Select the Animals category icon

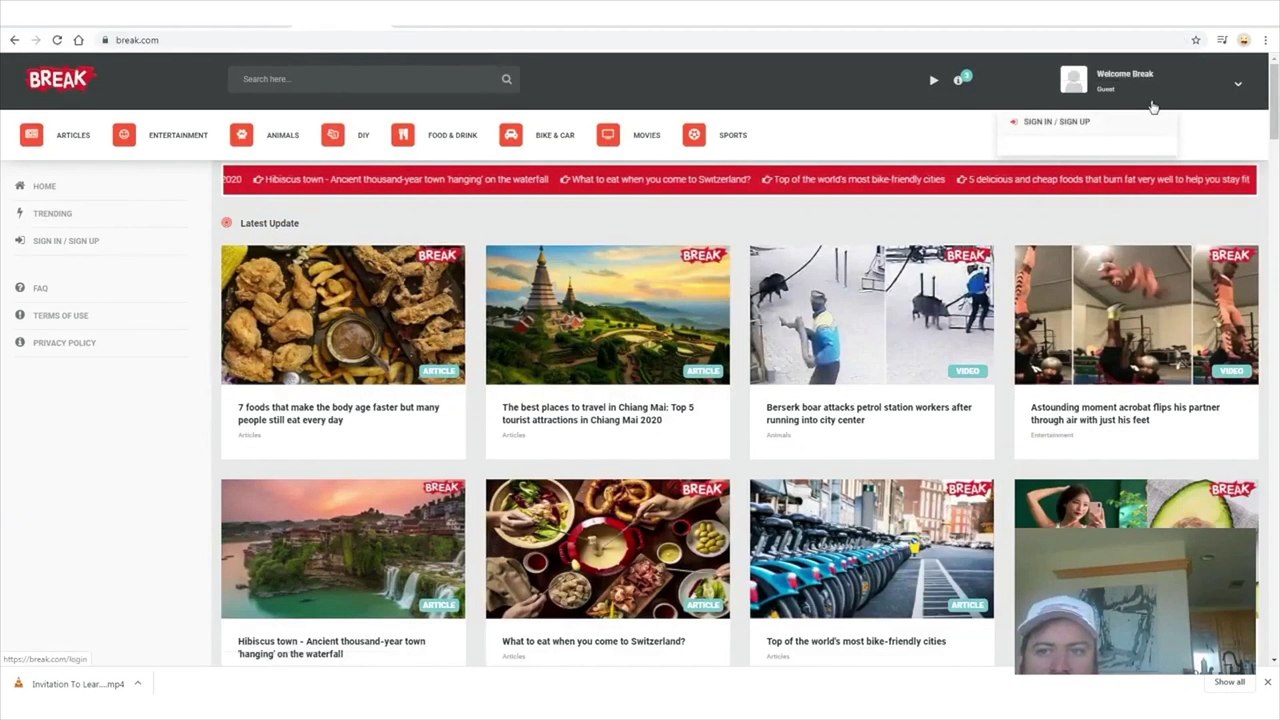pos(241,135)
